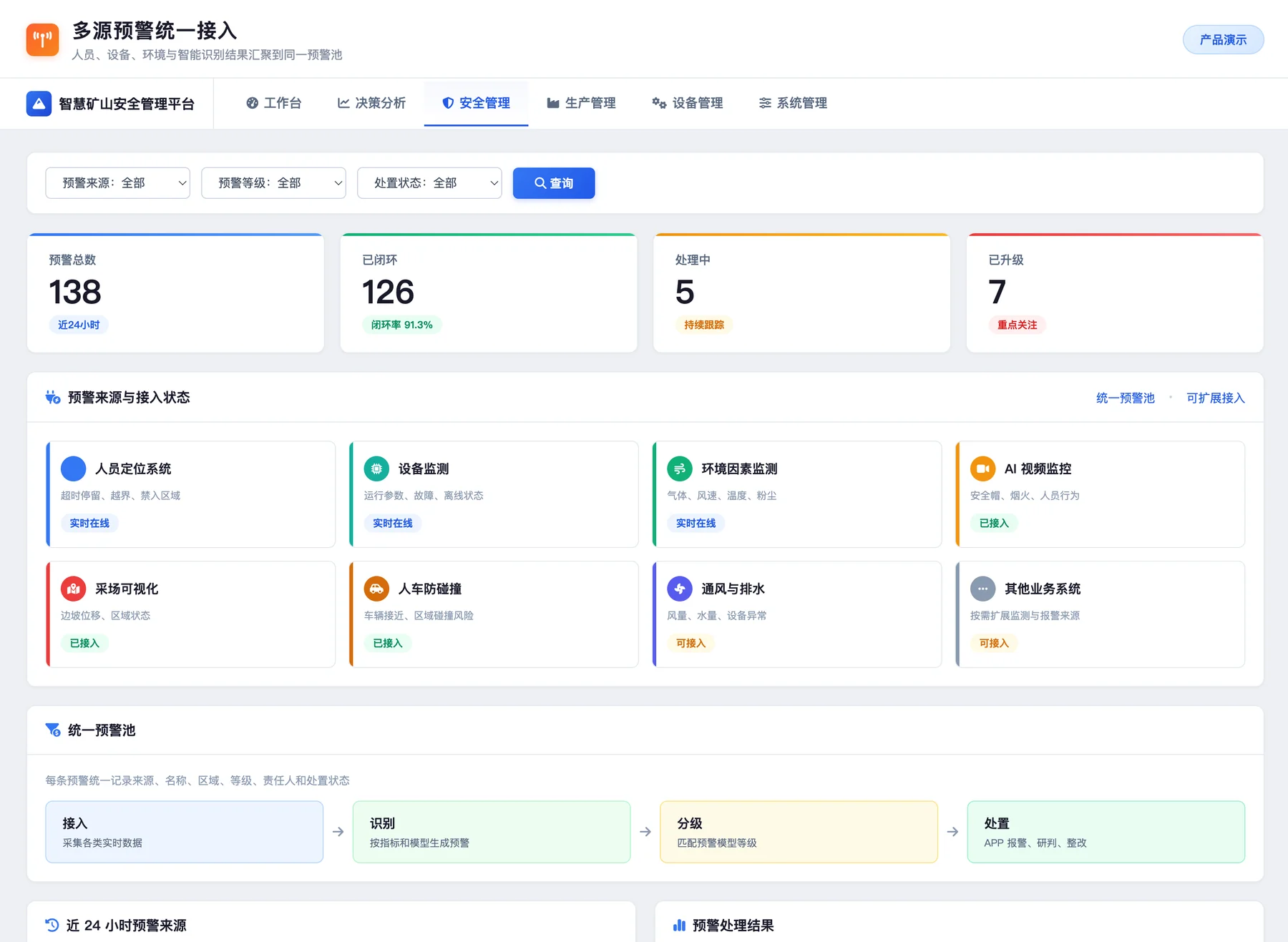Viewport: 1288px width, 942px height.
Task: Open the 处置状态 dropdown
Action: pyautogui.click(x=429, y=183)
